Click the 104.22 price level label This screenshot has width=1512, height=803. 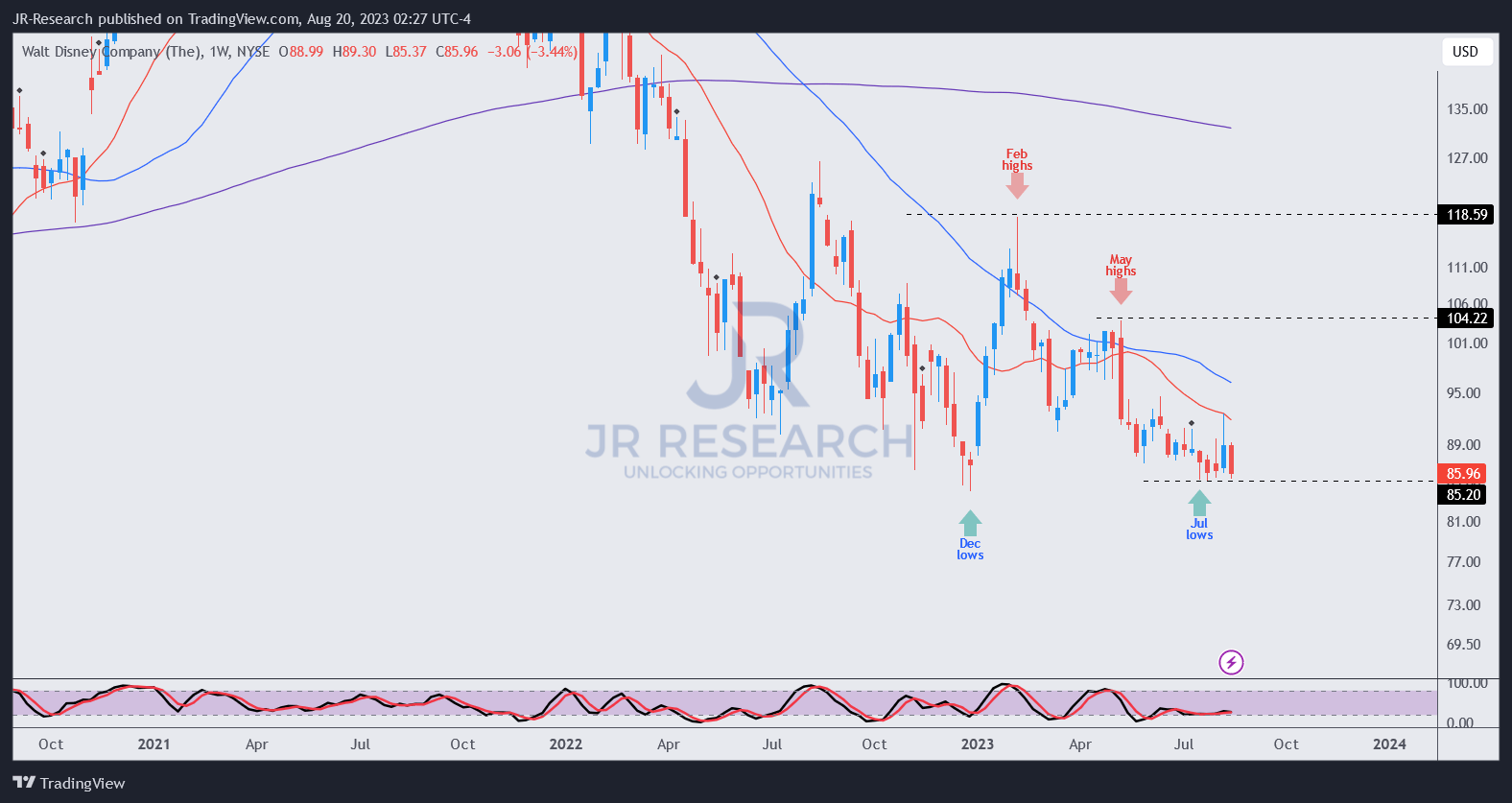(x=1466, y=319)
